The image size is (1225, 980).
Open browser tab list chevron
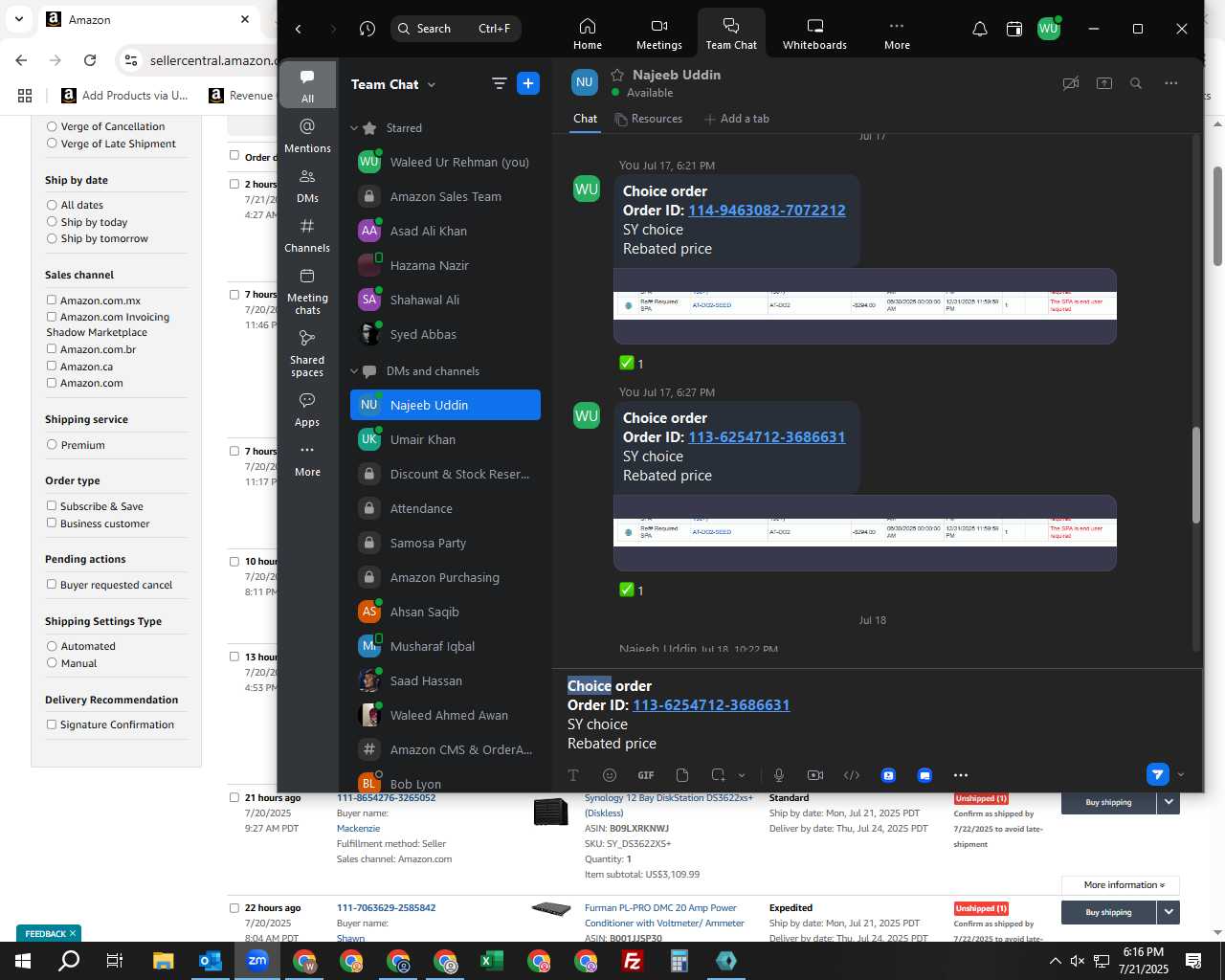tap(18, 19)
